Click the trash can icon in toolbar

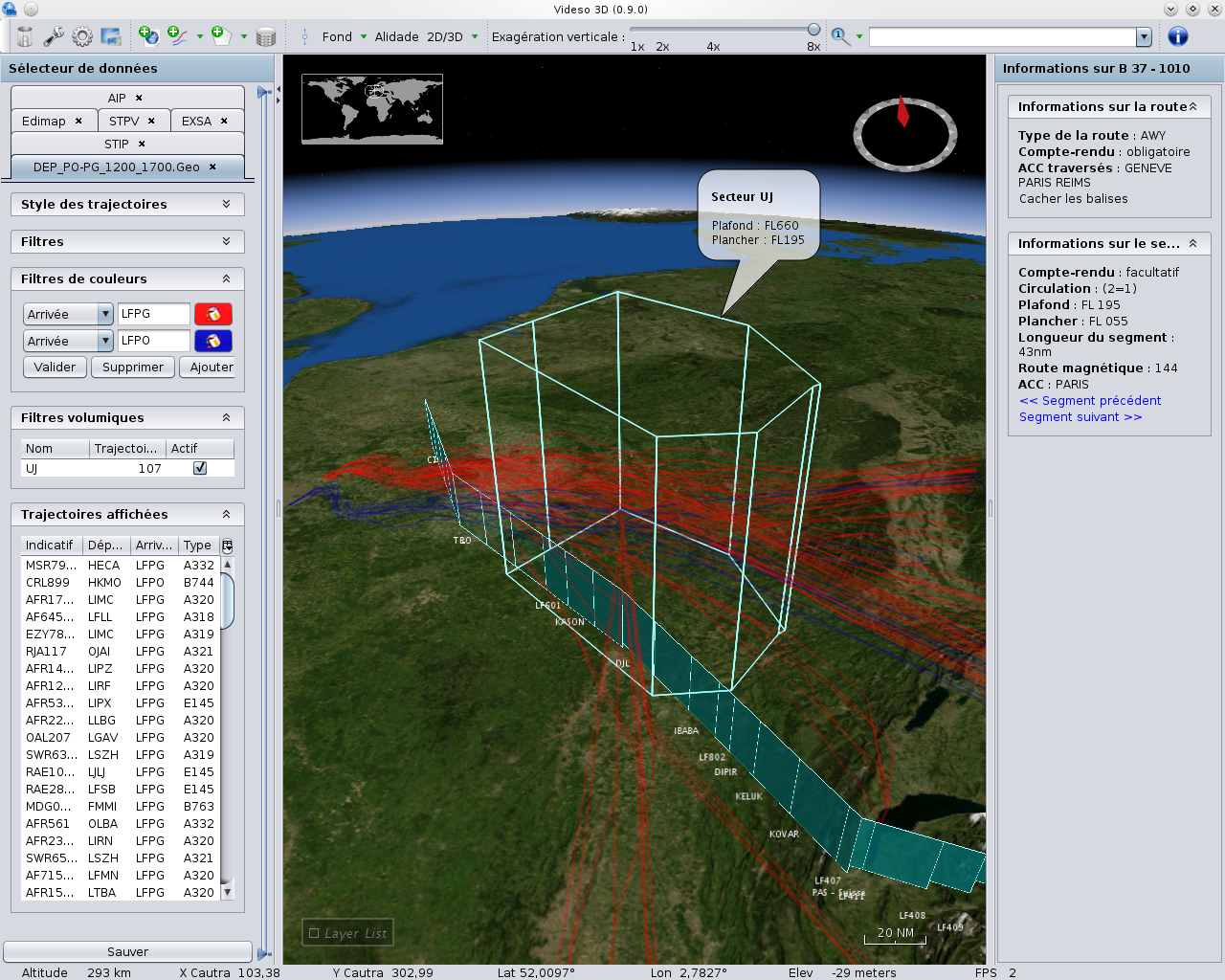[25, 36]
